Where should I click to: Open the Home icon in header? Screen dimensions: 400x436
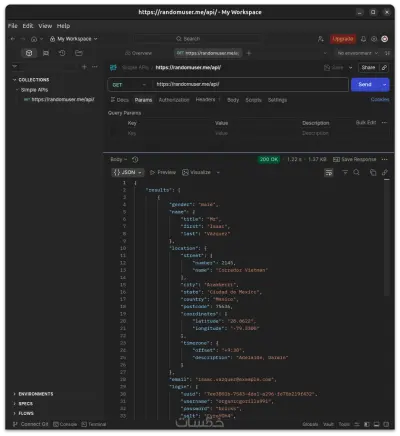[34, 39]
